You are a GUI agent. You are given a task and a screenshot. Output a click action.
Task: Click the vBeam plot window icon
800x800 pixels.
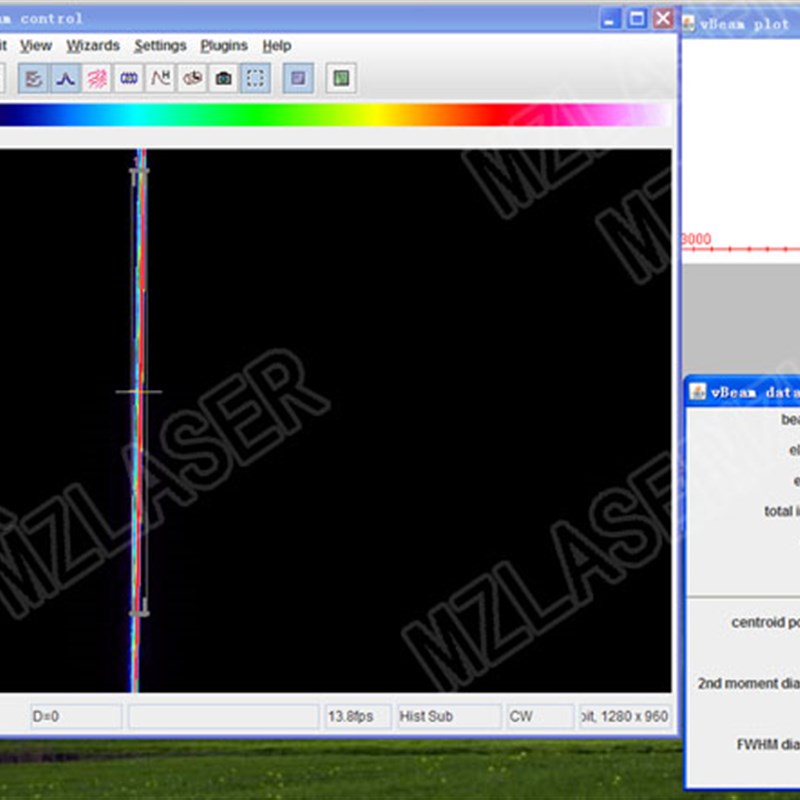click(689, 23)
